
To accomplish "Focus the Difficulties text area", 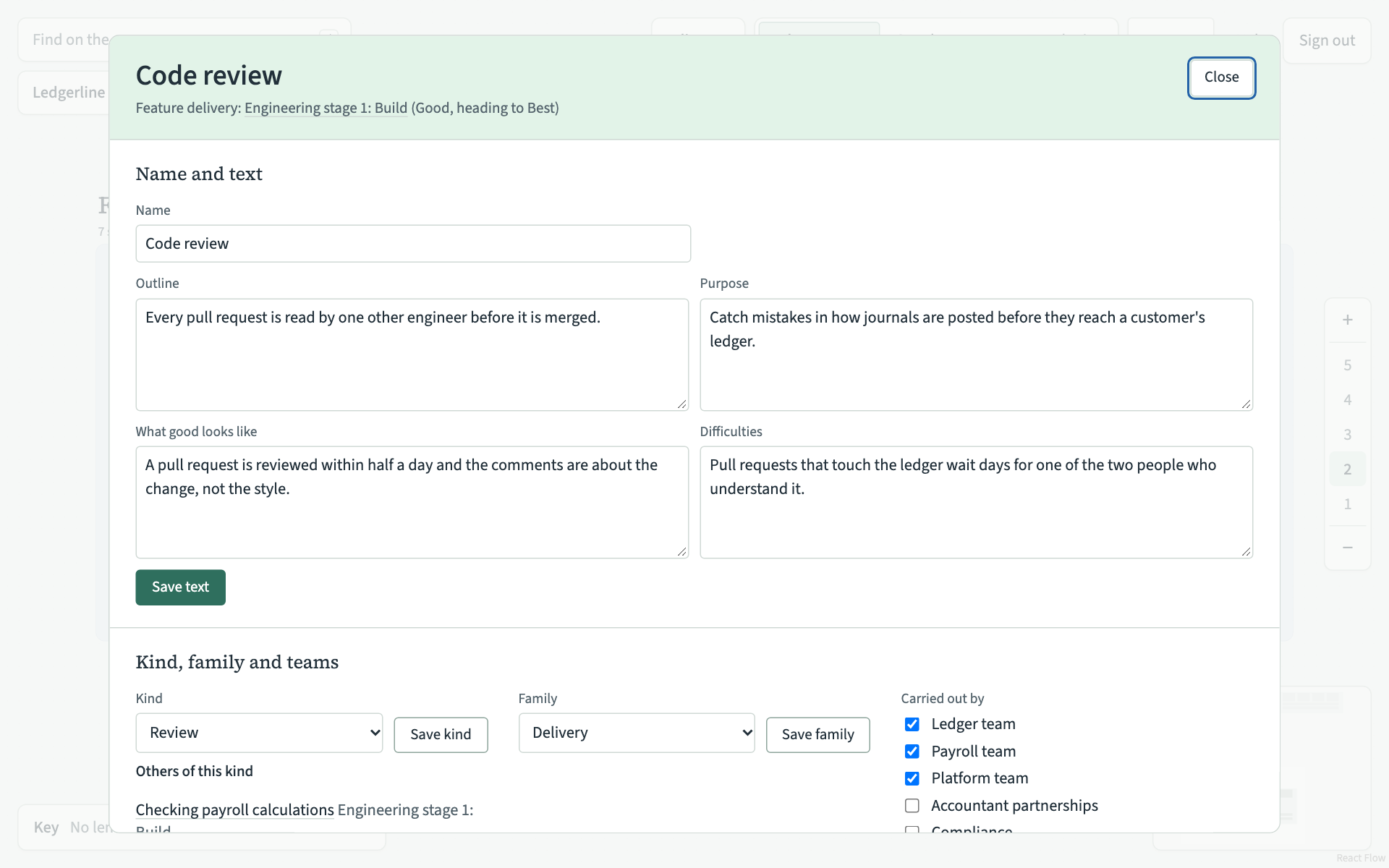I will (x=976, y=502).
